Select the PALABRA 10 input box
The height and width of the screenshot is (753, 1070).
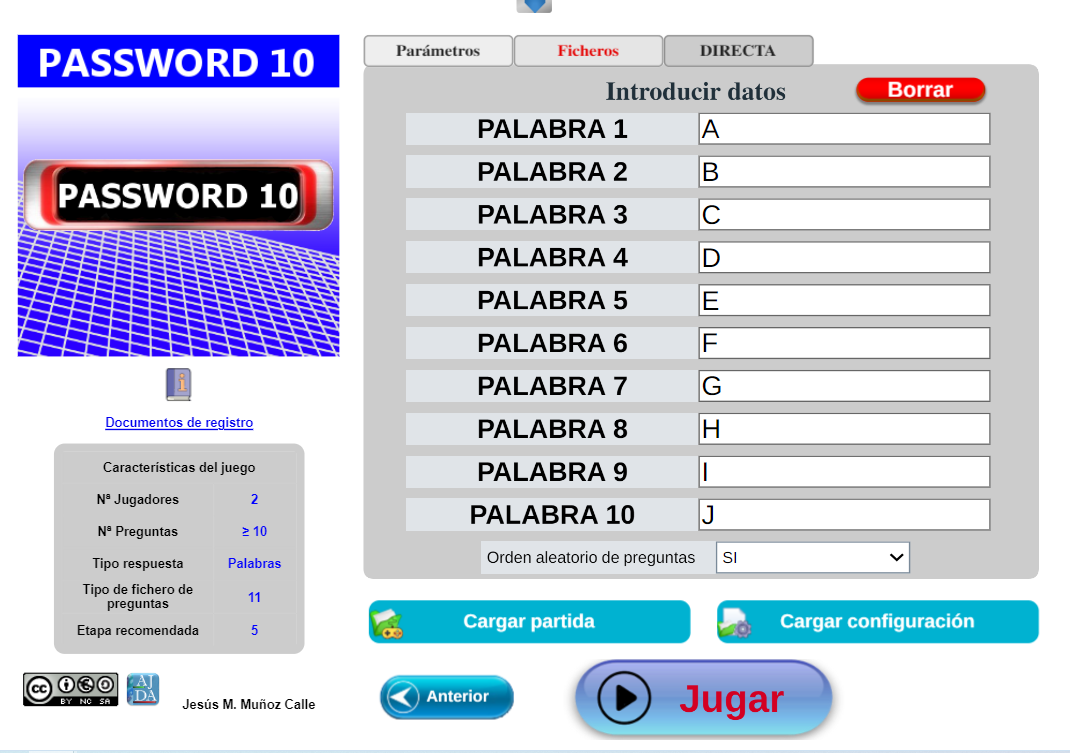click(844, 515)
